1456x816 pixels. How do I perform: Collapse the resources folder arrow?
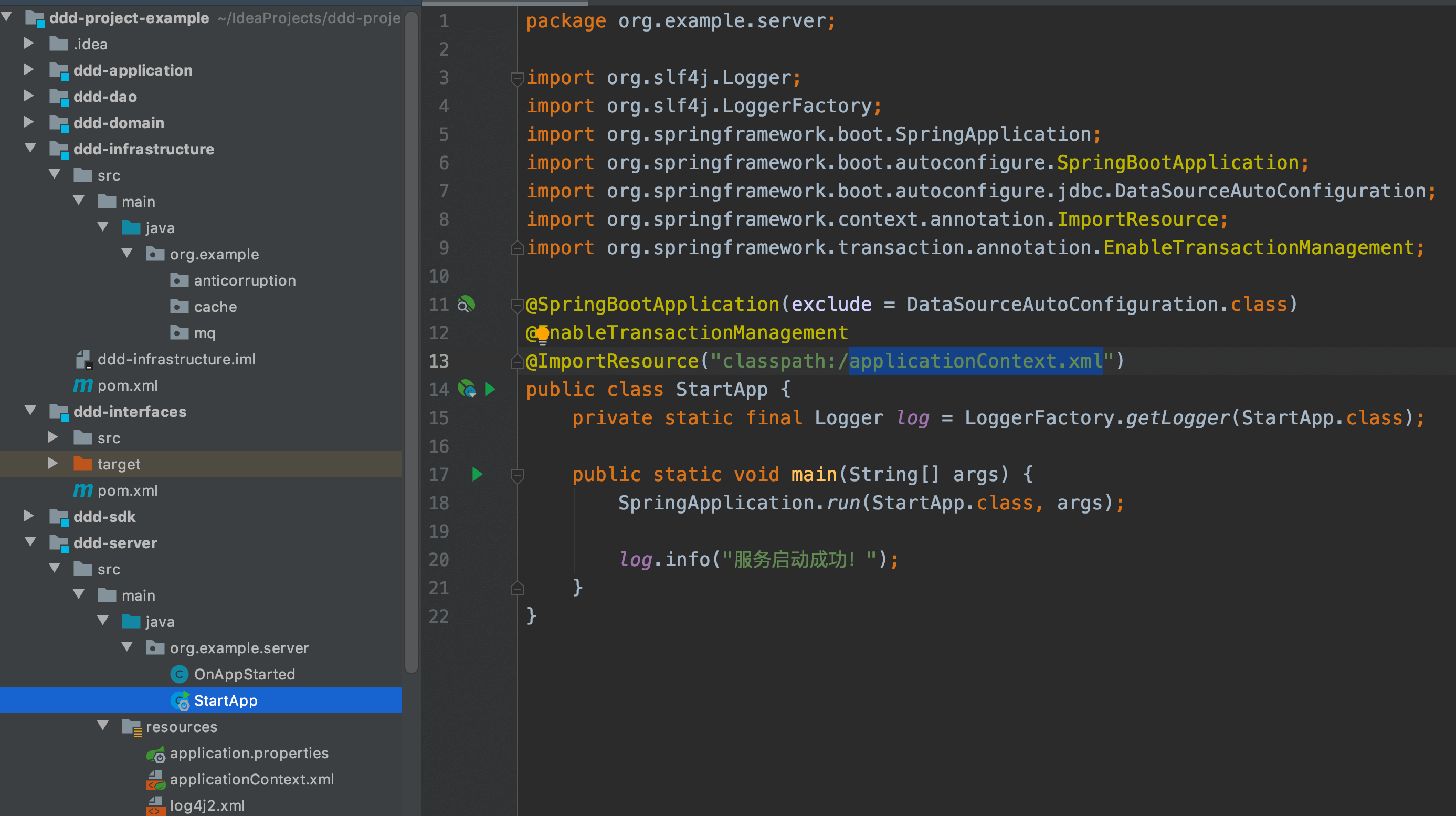click(103, 726)
